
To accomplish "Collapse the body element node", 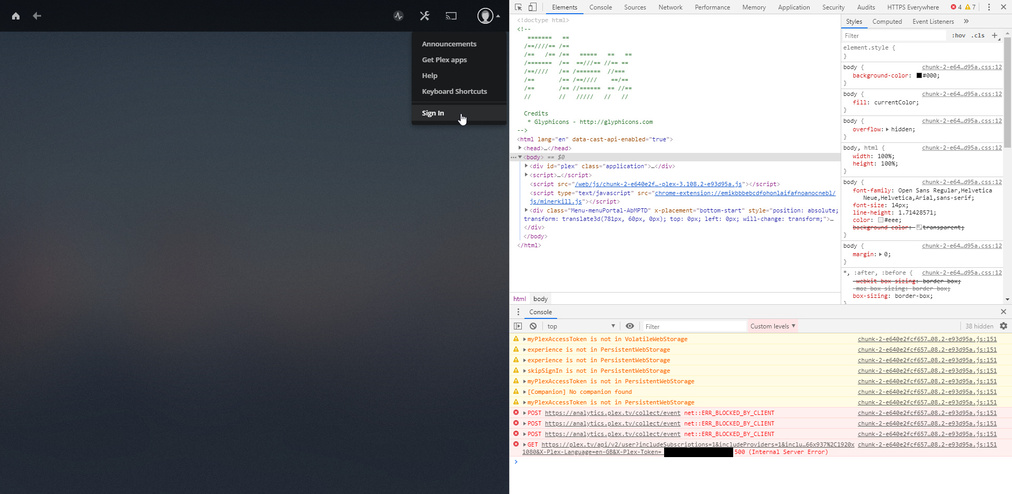I will [x=520, y=157].
